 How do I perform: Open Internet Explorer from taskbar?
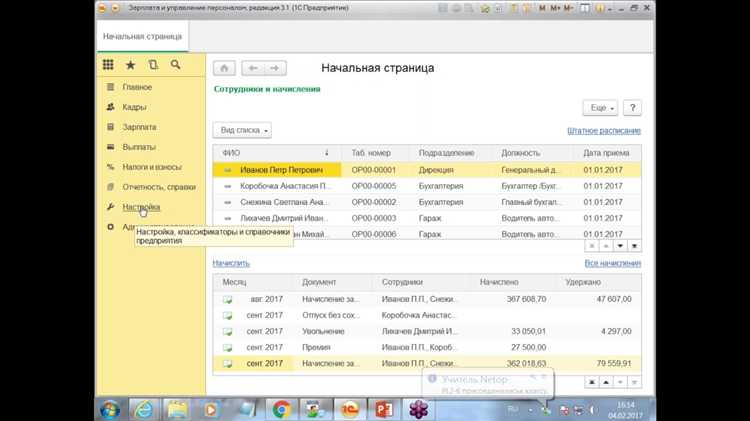pyautogui.click(x=143, y=410)
